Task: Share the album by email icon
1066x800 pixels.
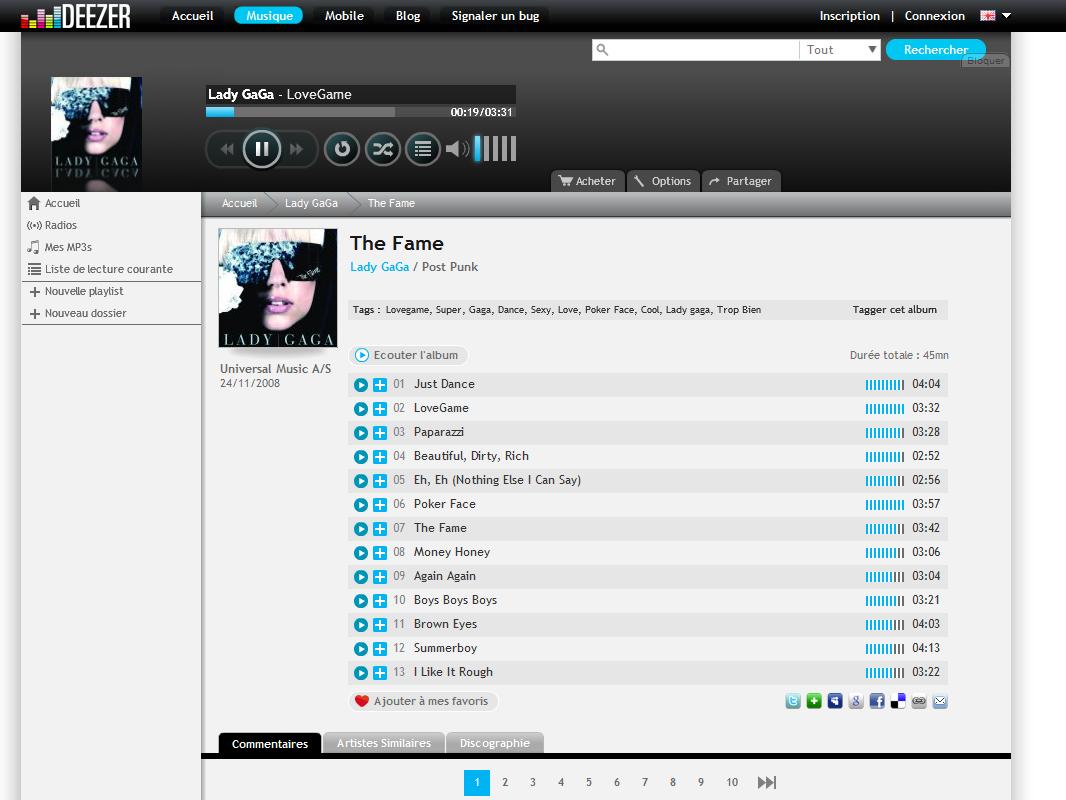Action: tap(940, 702)
